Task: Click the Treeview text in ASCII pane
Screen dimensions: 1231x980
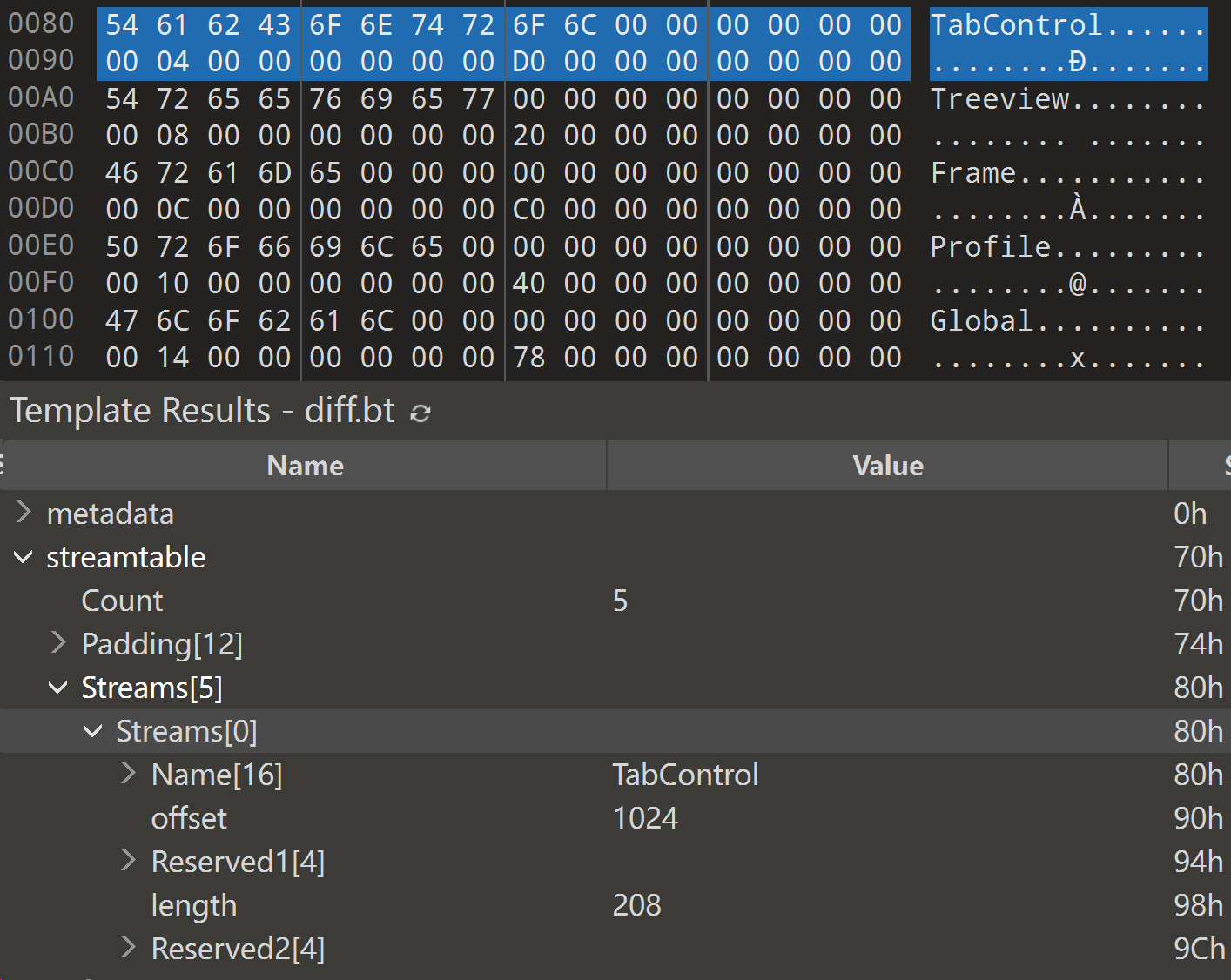Action: (999, 99)
